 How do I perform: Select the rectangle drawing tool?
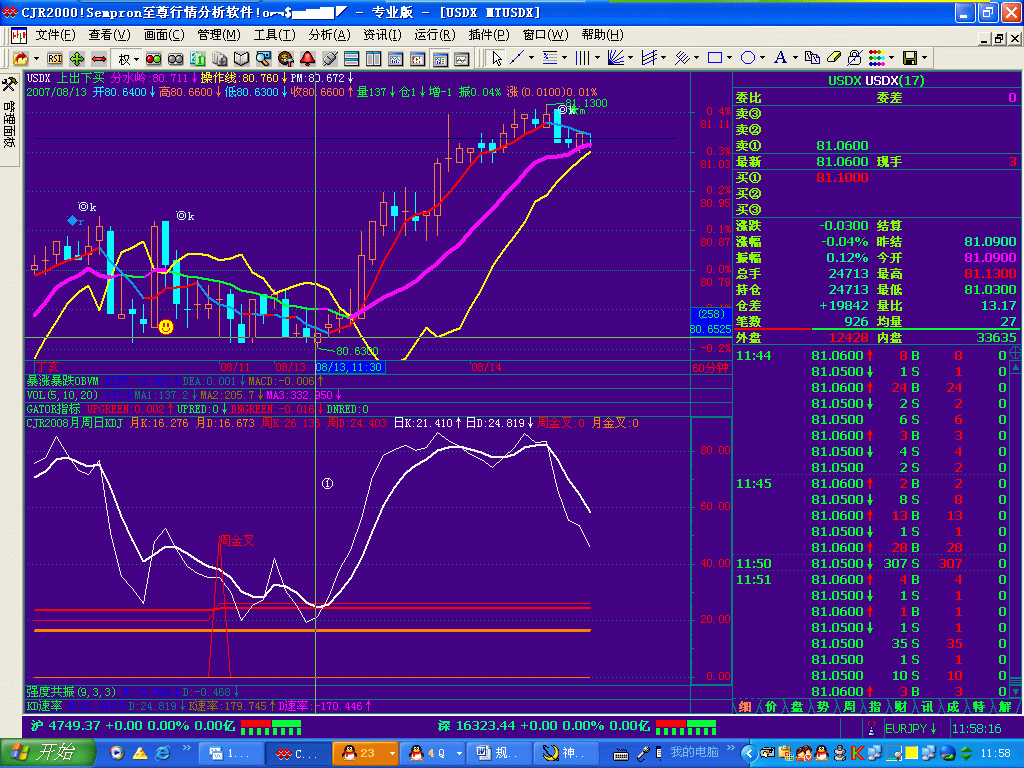coord(715,58)
